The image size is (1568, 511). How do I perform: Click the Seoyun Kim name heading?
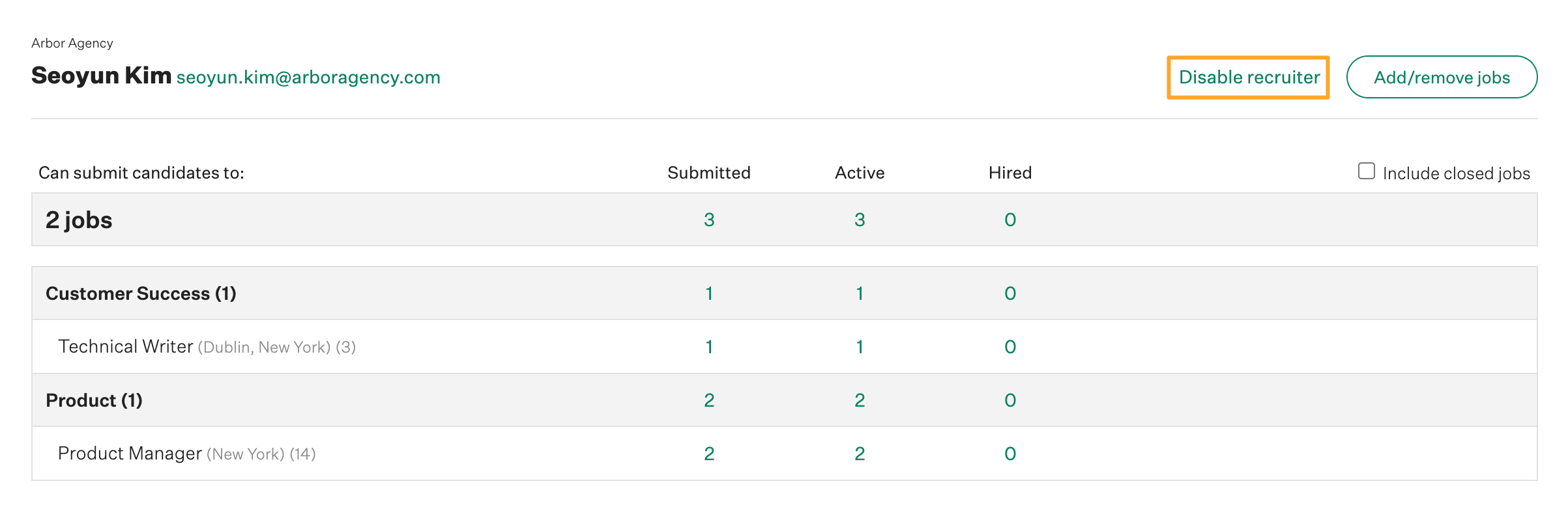(x=101, y=76)
